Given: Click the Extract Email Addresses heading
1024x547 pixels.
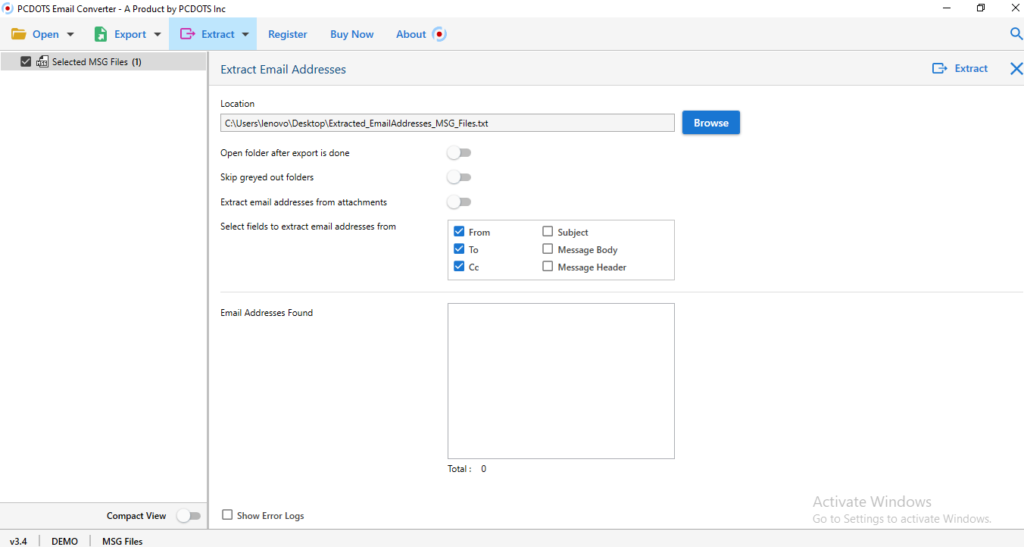Looking at the screenshot, I should (283, 69).
